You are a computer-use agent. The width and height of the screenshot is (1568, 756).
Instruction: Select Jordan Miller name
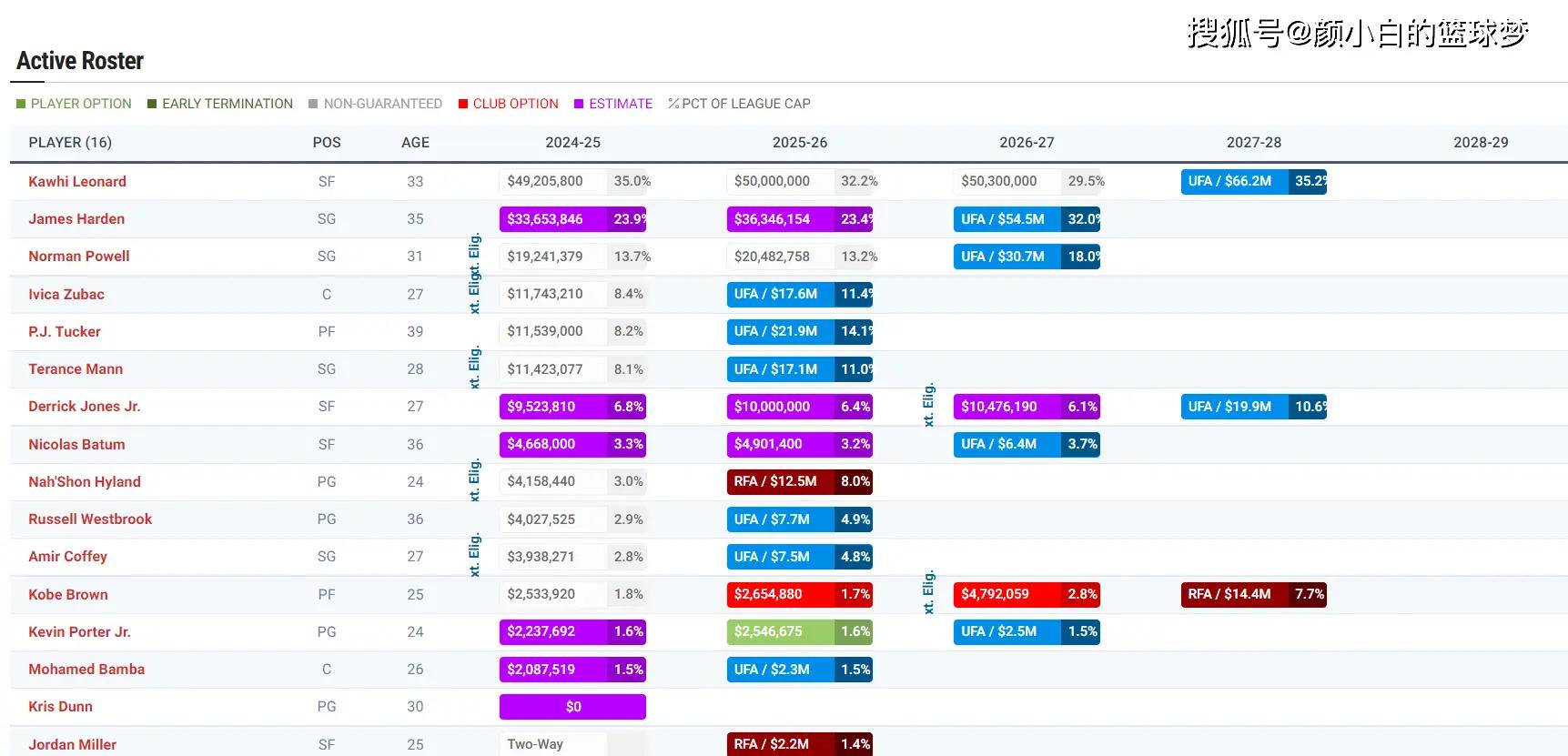point(73,744)
